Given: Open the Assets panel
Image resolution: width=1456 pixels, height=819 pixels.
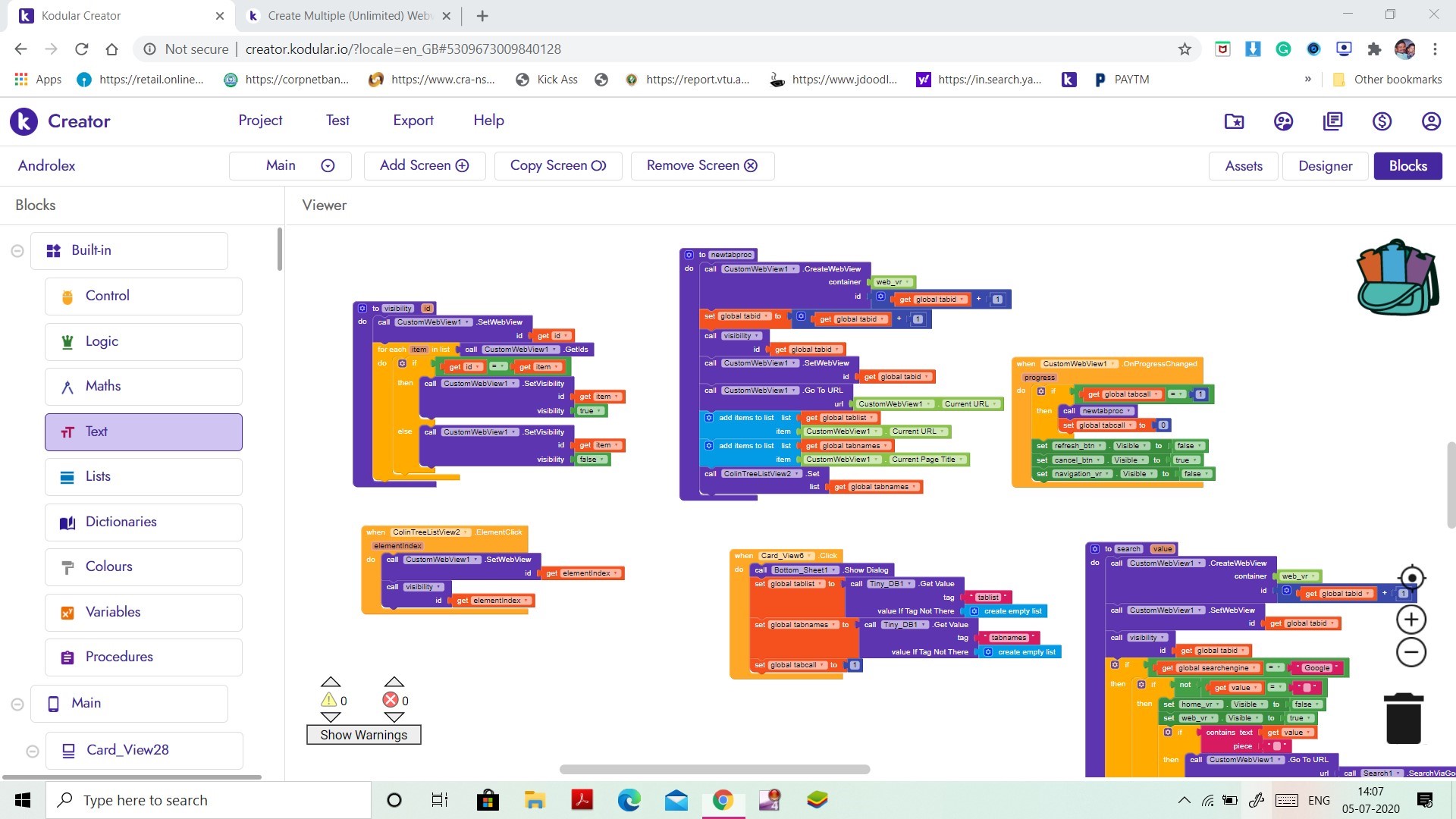Looking at the screenshot, I should click(x=1244, y=166).
